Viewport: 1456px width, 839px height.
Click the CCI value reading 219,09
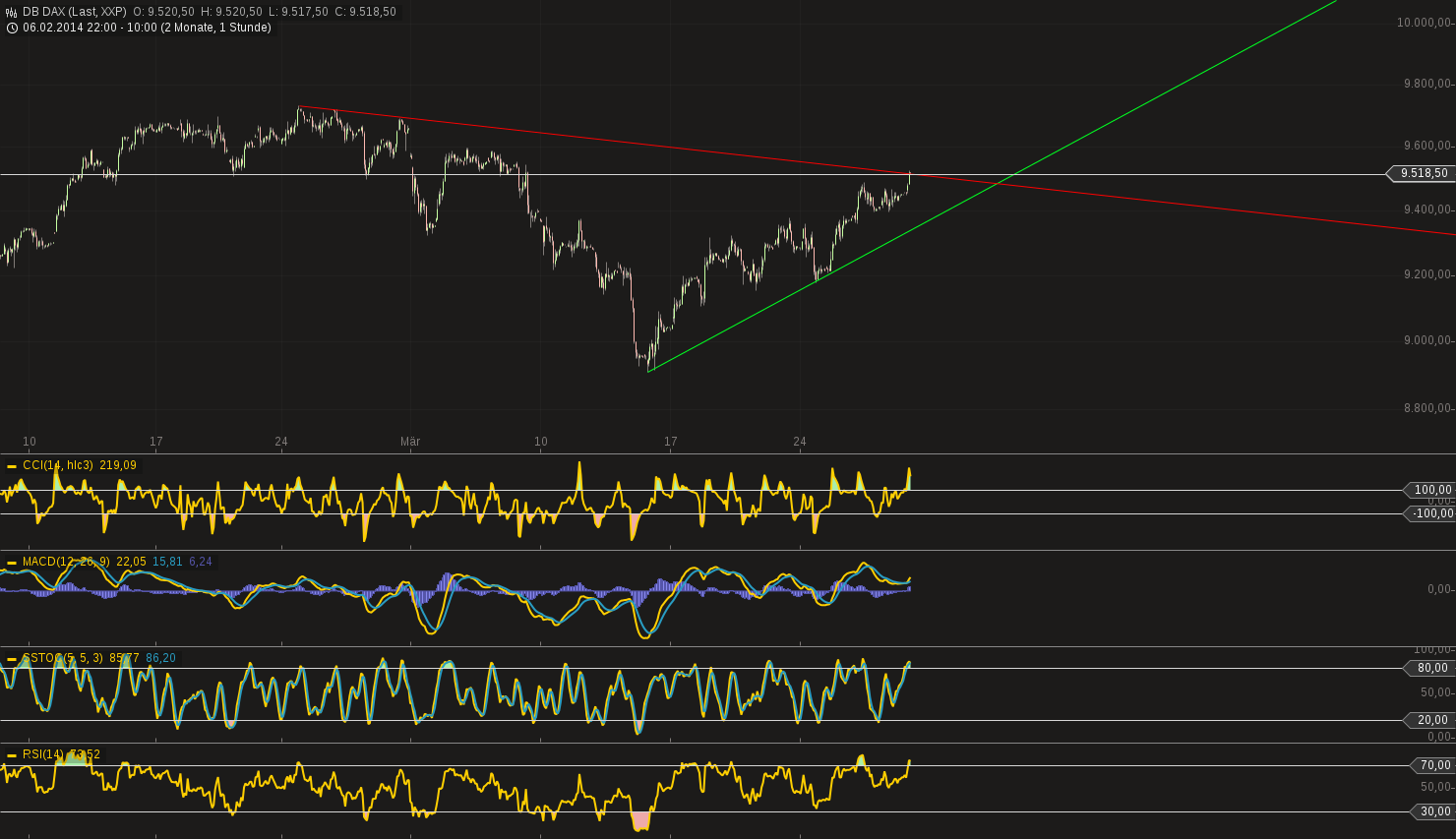(117, 464)
